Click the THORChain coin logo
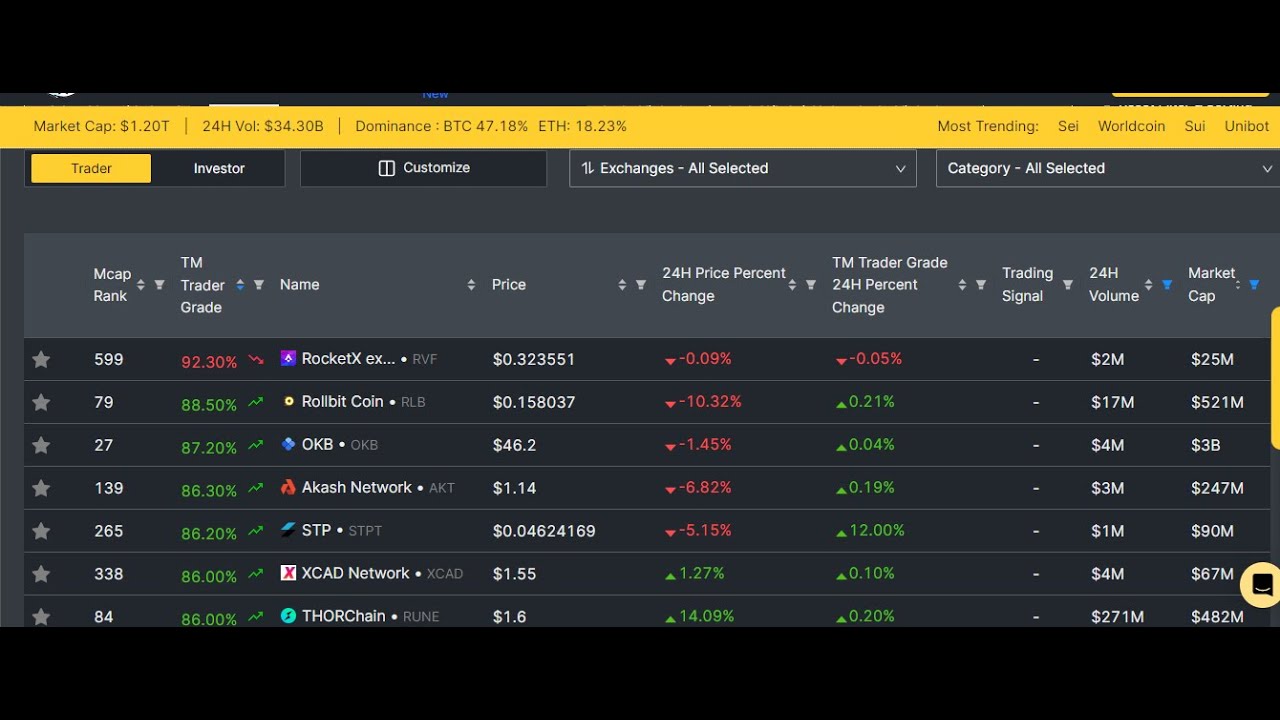This screenshot has width=1280, height=720. pos(288,616)
